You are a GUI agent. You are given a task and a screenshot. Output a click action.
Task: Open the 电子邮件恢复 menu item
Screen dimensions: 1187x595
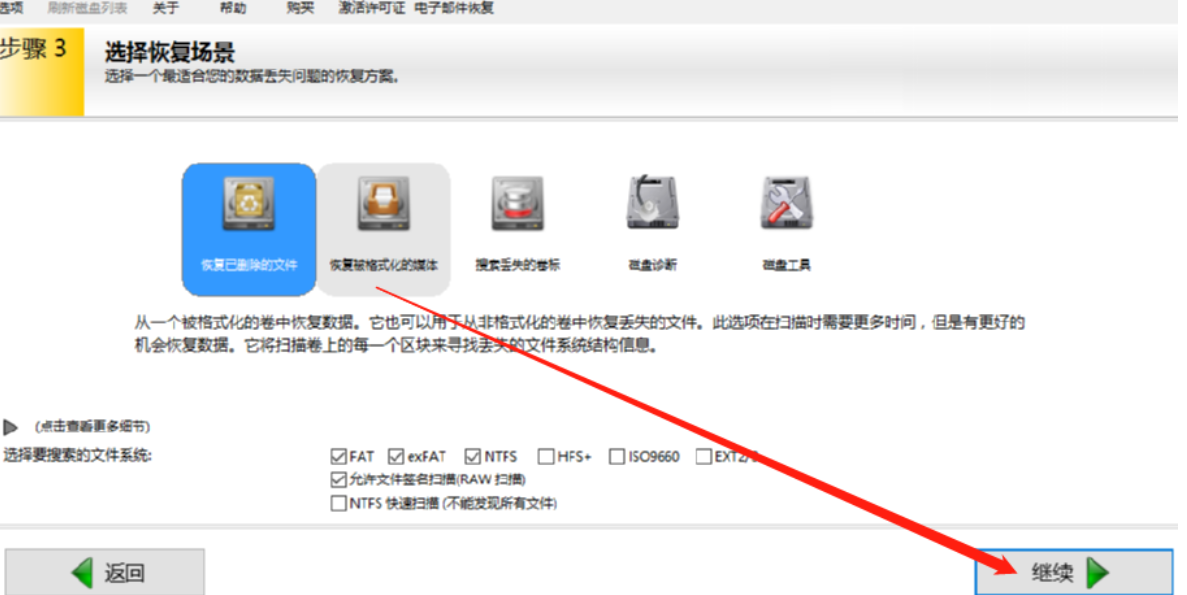click(x=454, y=8)
